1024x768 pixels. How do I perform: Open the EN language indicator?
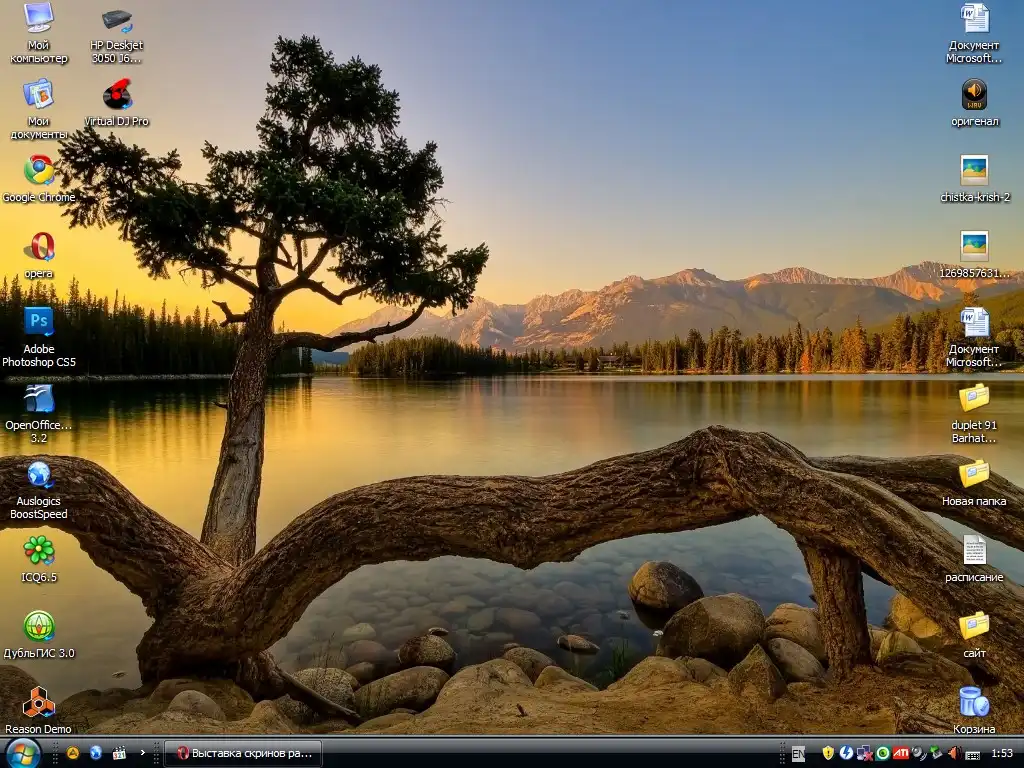[x=798, y=753]
